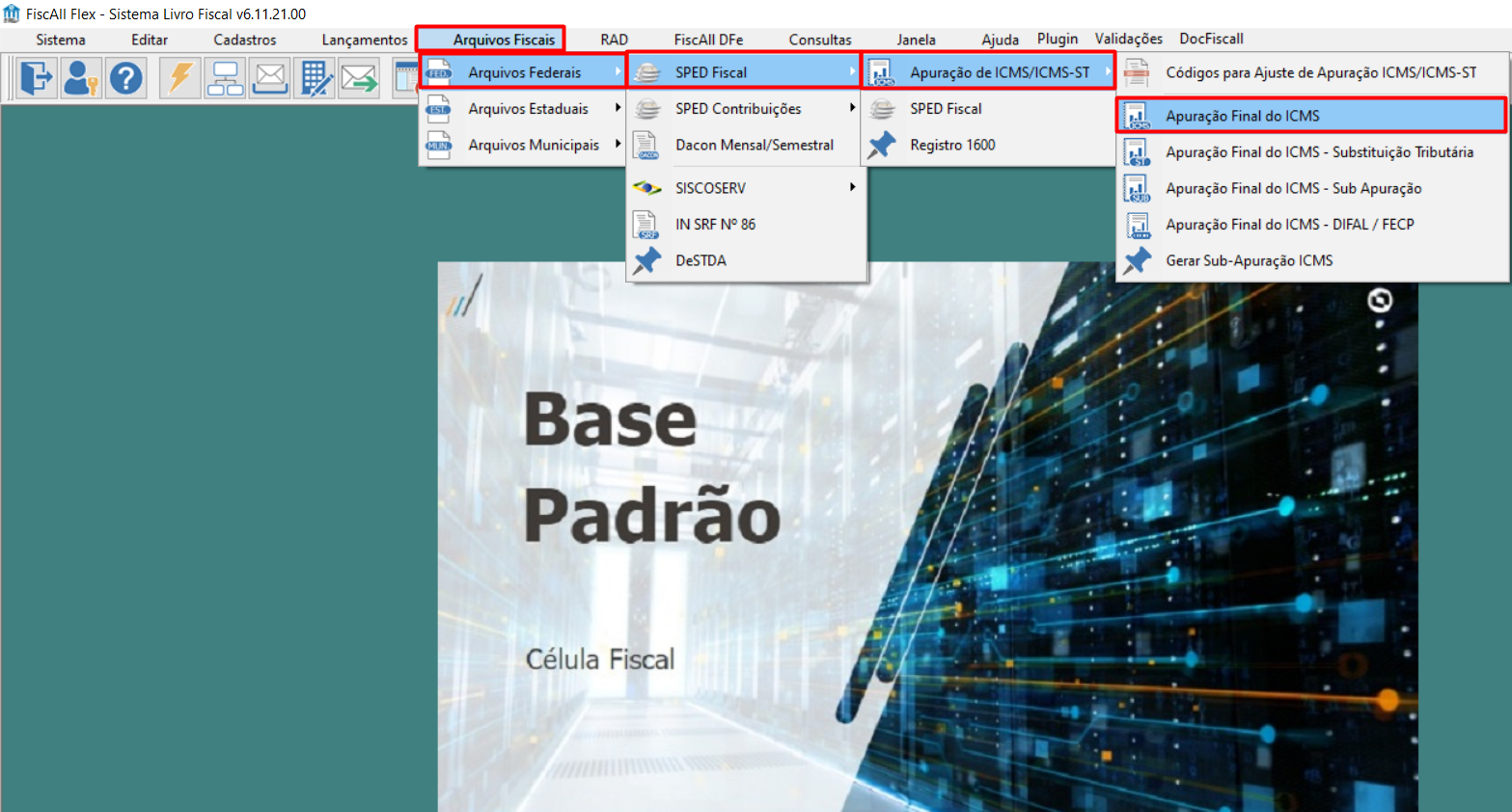Viewport: 1512px width, 812px height.
Task: Click the building with pencil icon
Action: [x=315, y=78]
